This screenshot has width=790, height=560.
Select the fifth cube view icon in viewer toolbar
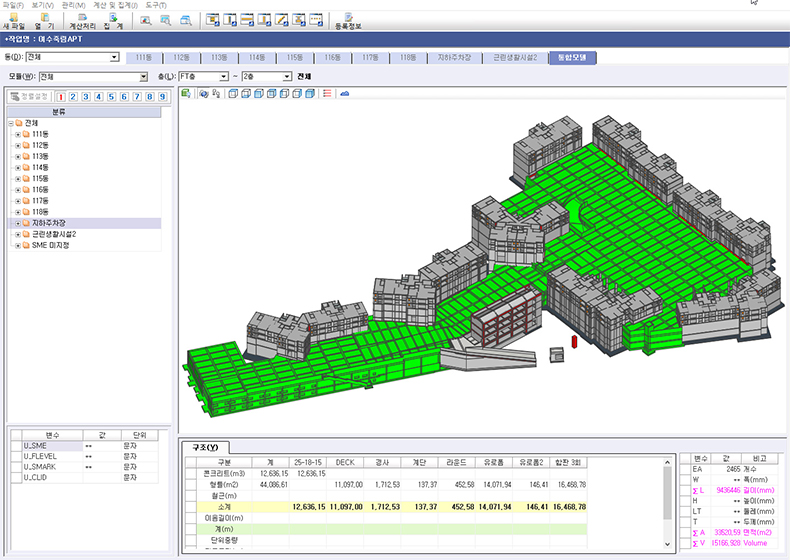point(284,94)
